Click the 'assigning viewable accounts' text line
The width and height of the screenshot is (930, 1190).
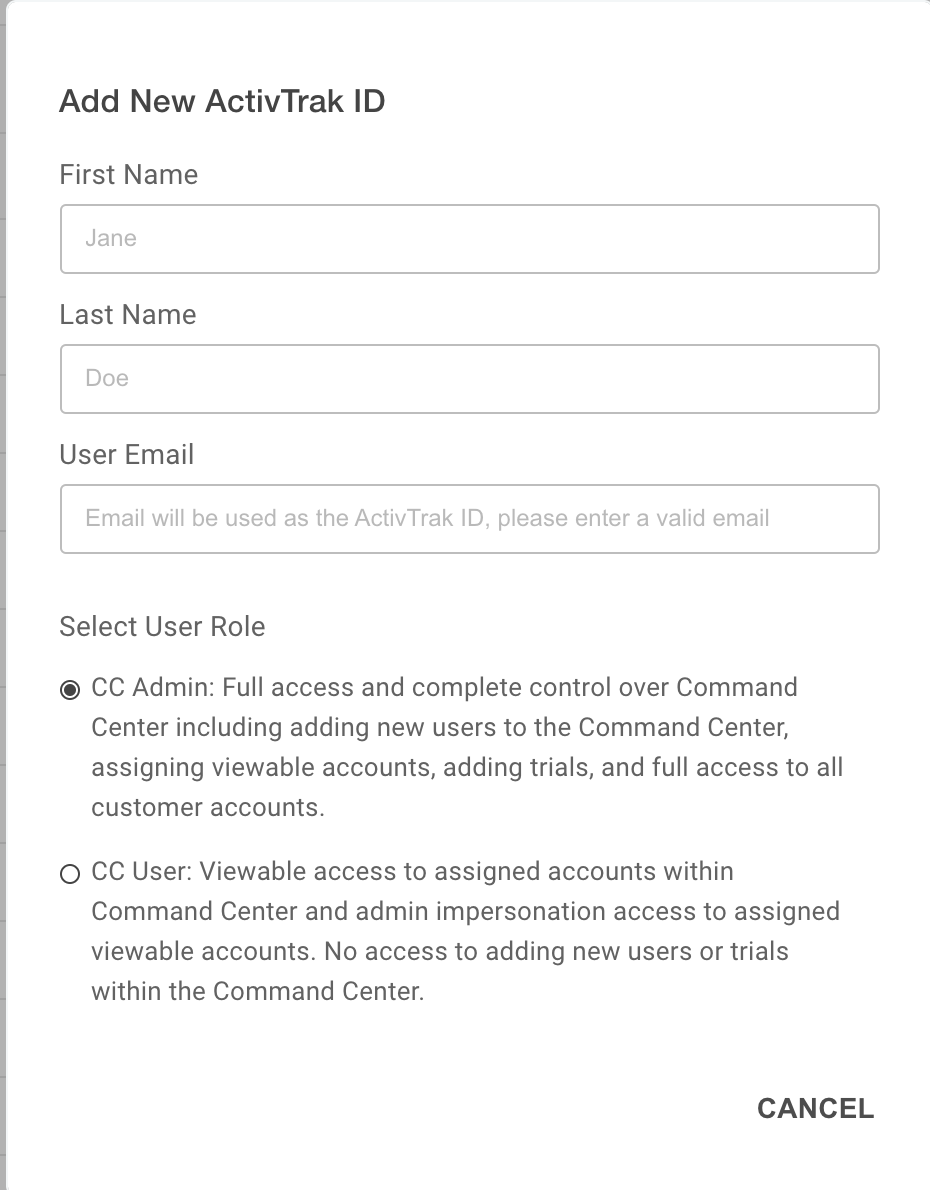pyautogui.click(x=467, y=767)
